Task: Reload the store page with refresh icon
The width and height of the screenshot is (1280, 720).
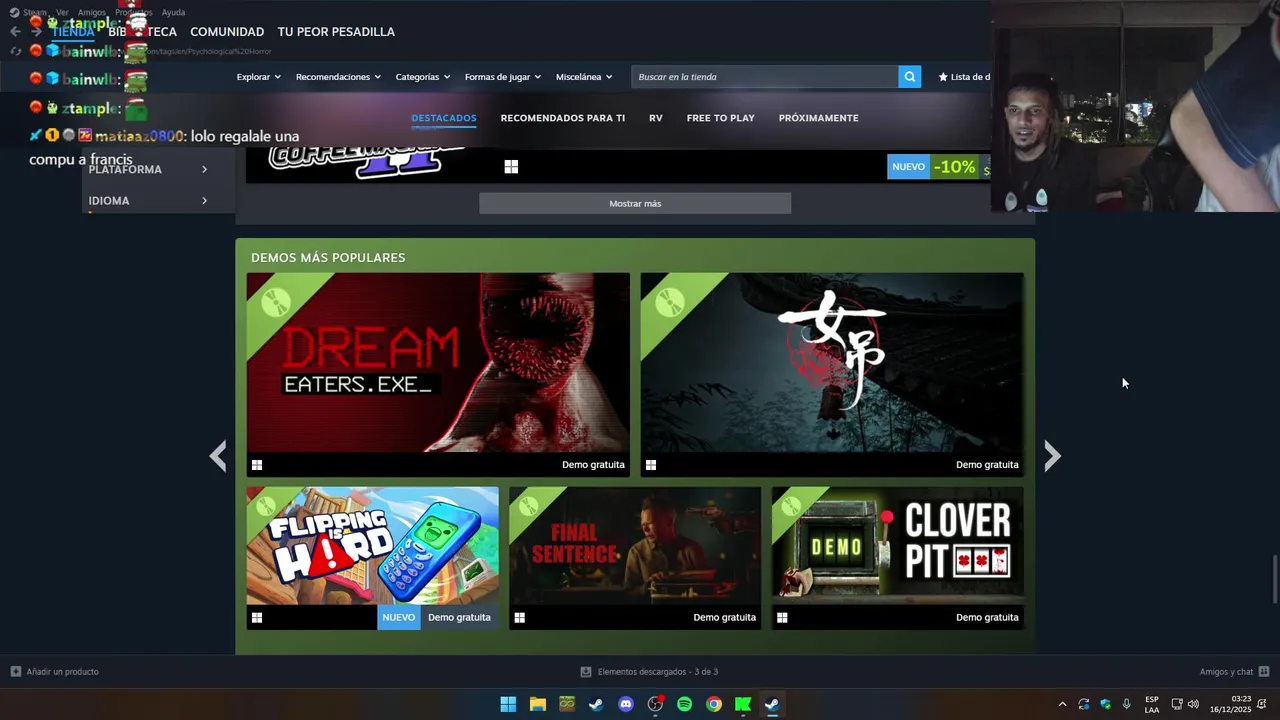Action: pos(16,51)
